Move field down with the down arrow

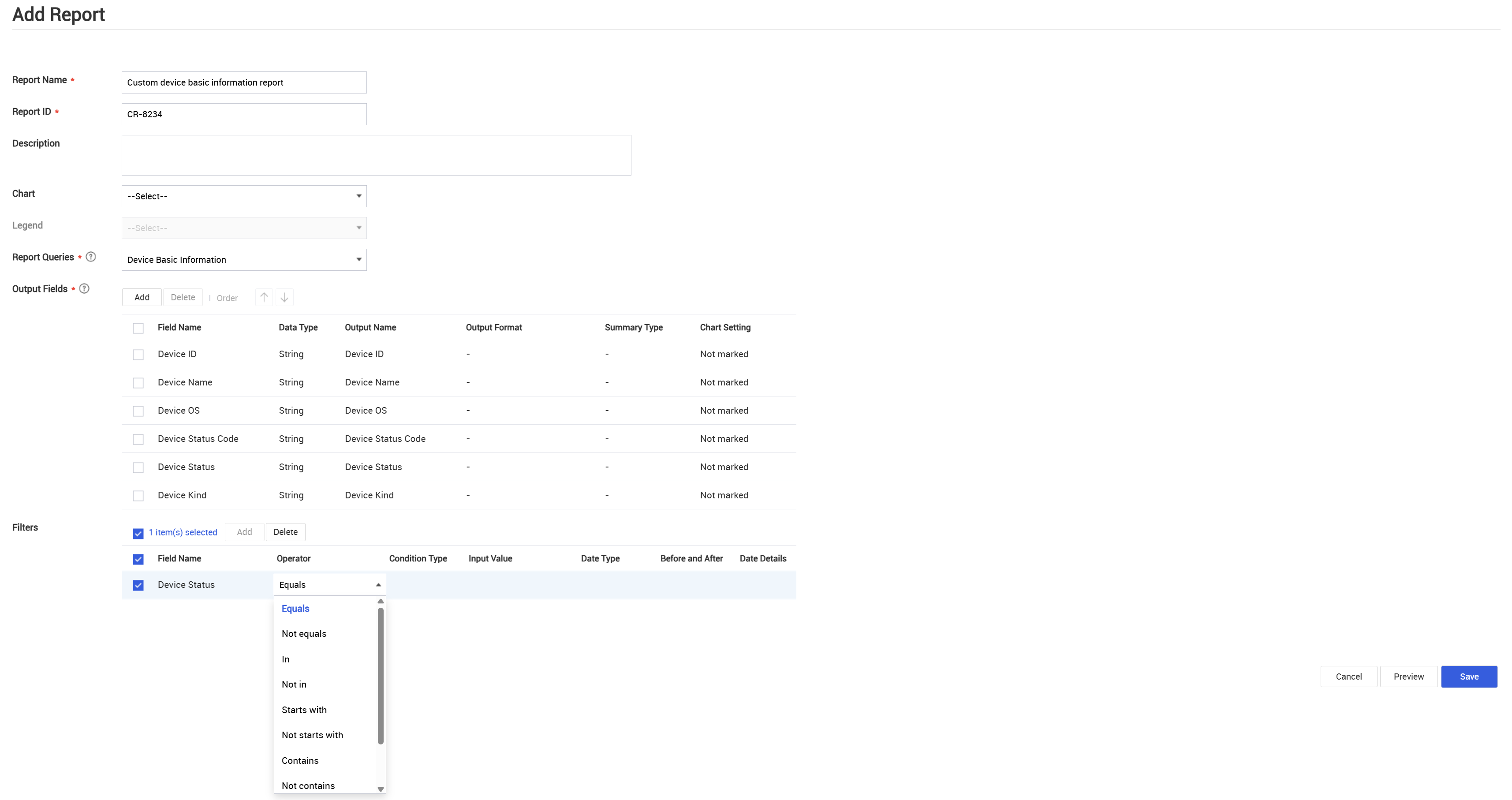point(284,297)
